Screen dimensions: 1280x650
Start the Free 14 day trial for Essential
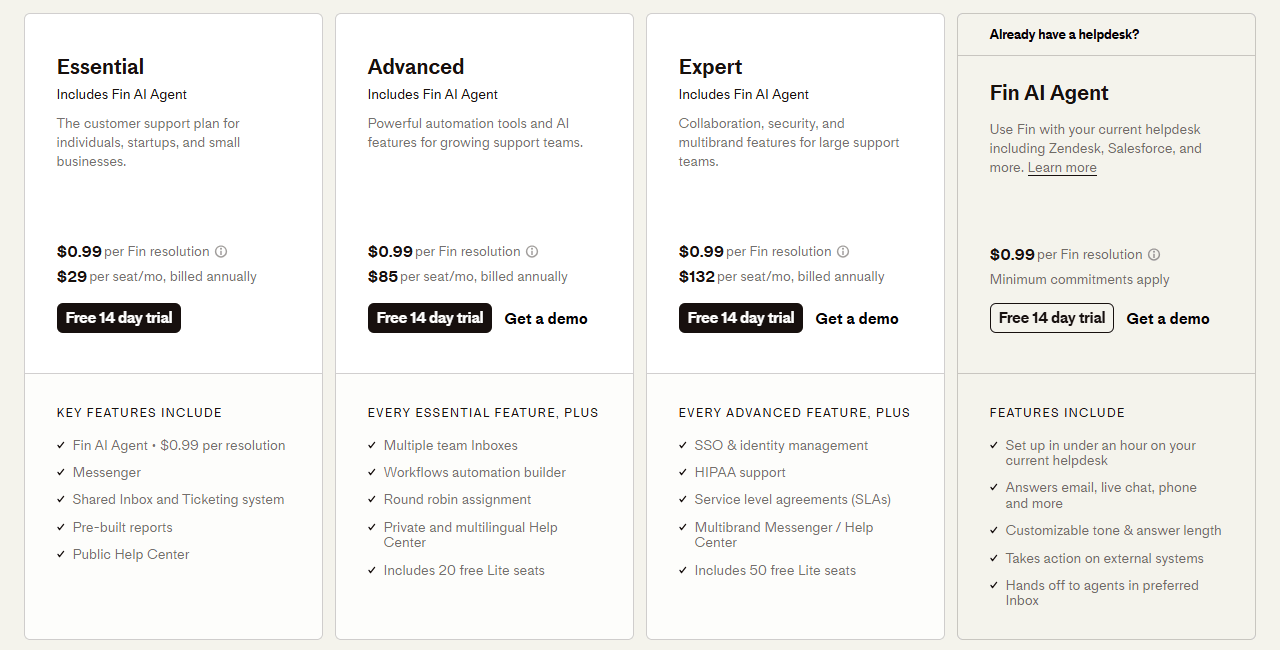click(118, 317)
